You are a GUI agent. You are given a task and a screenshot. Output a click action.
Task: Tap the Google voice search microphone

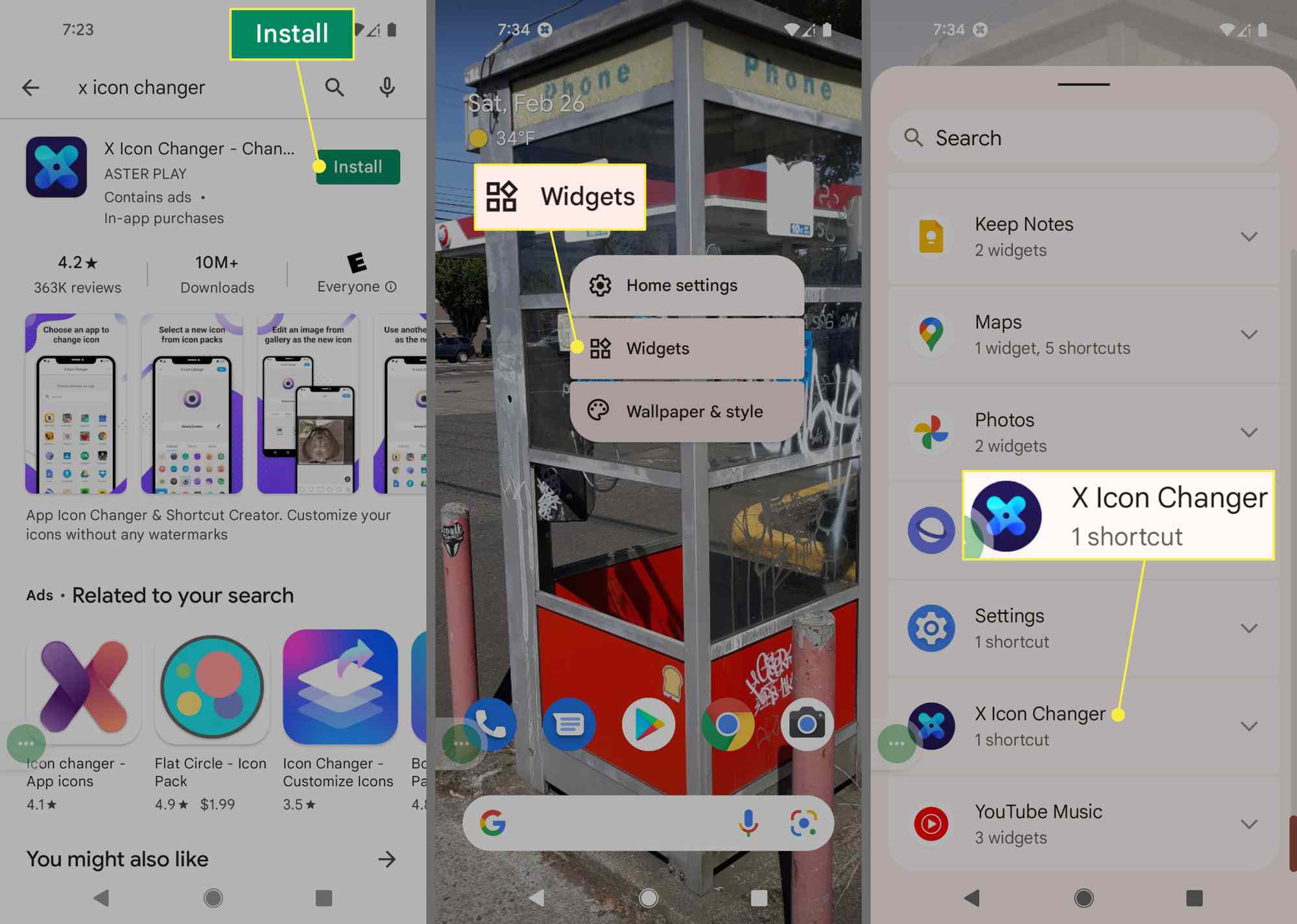(x=748, y=823)
